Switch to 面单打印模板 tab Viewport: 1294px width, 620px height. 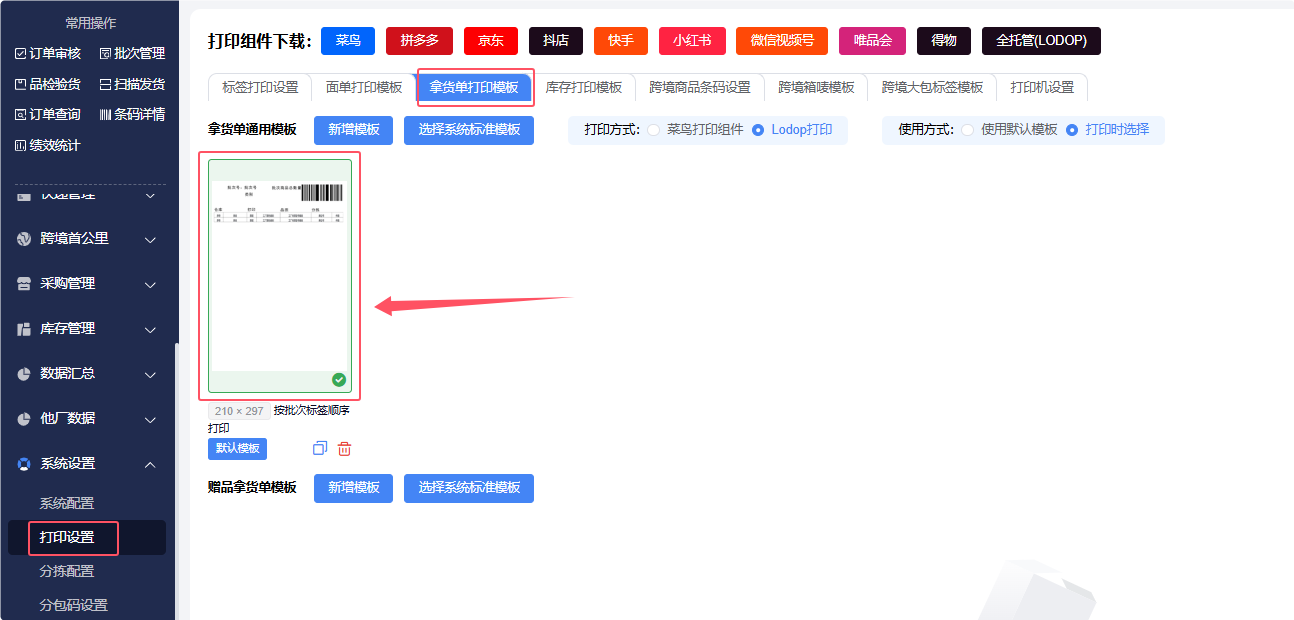[x=364, y=88]
